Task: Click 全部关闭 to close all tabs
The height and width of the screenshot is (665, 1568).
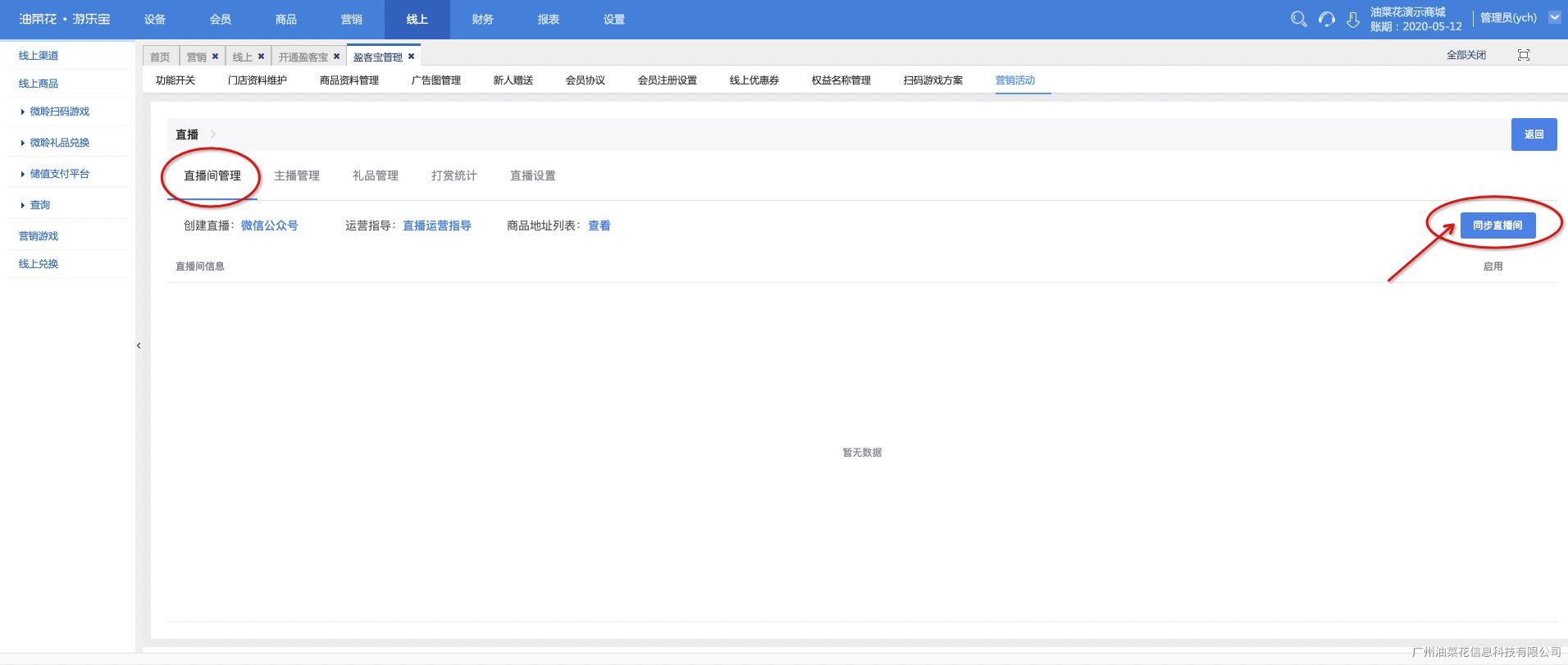Action: point(1466,55)
